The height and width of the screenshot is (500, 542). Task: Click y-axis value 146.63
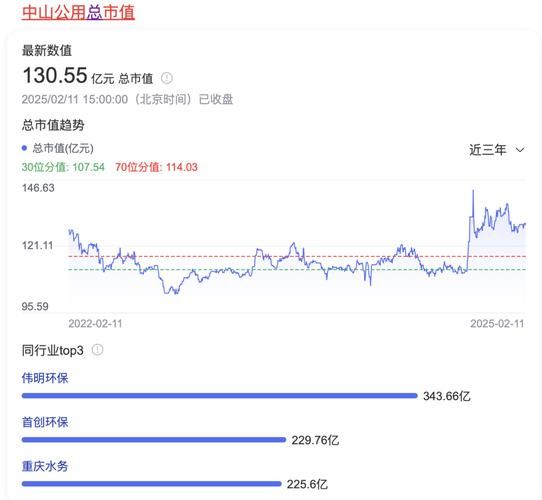pos(38,188)
